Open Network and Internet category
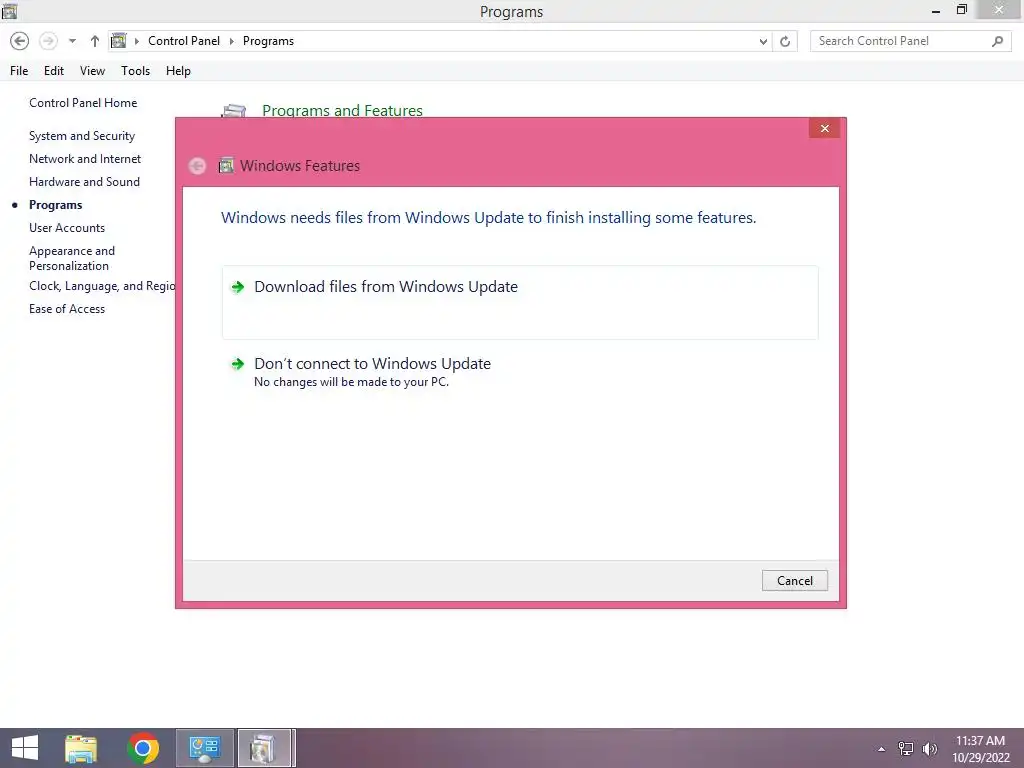1024x768 pixels. click(85, 159)
